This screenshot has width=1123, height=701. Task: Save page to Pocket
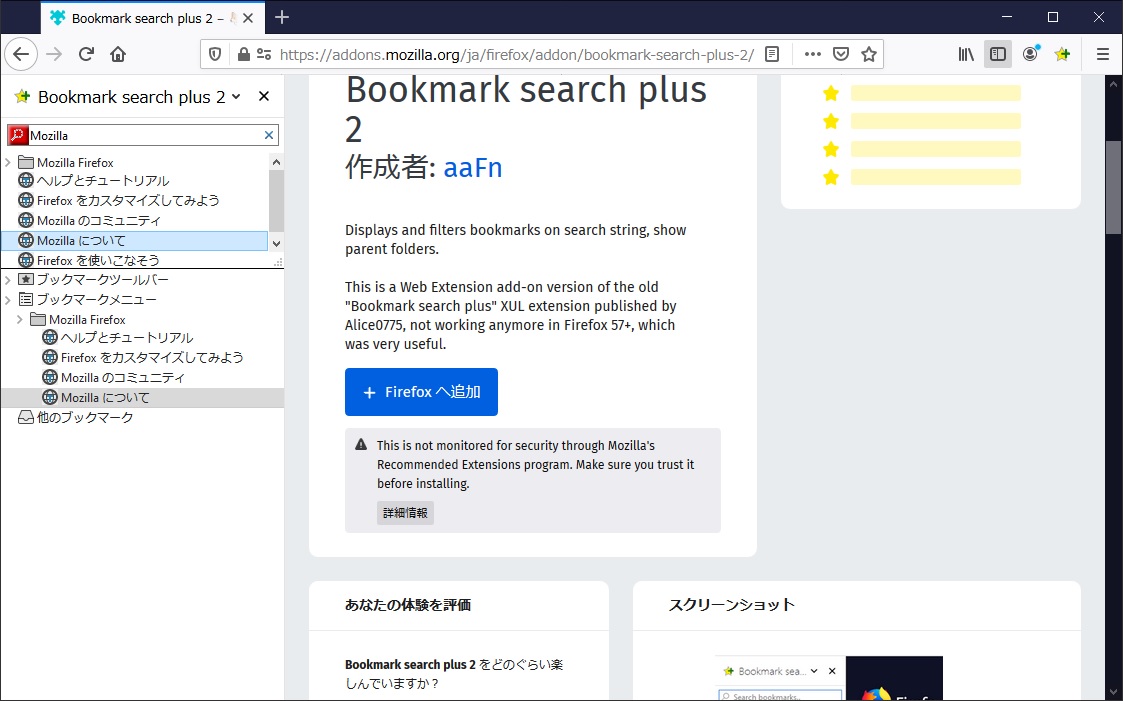coord(841,54)
